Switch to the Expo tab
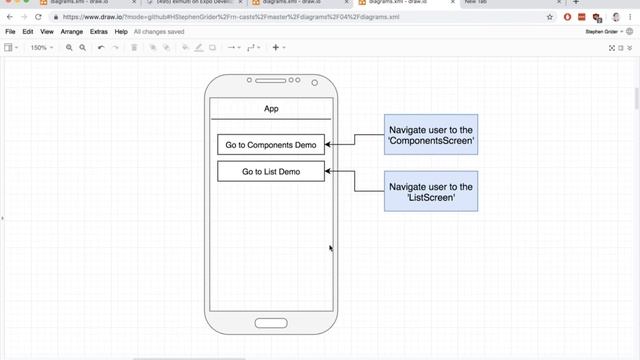The height and width of the screenshot is (360, 640). [194, 2]
